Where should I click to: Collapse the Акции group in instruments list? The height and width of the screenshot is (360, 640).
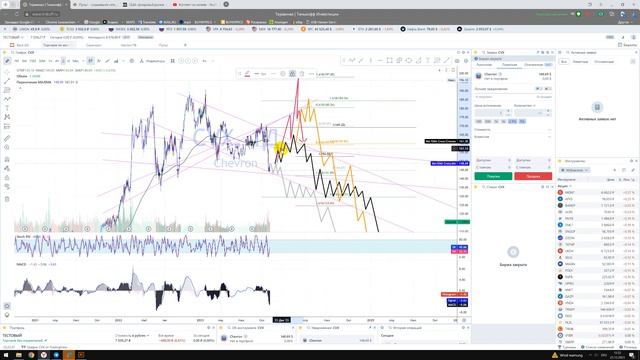564,186
